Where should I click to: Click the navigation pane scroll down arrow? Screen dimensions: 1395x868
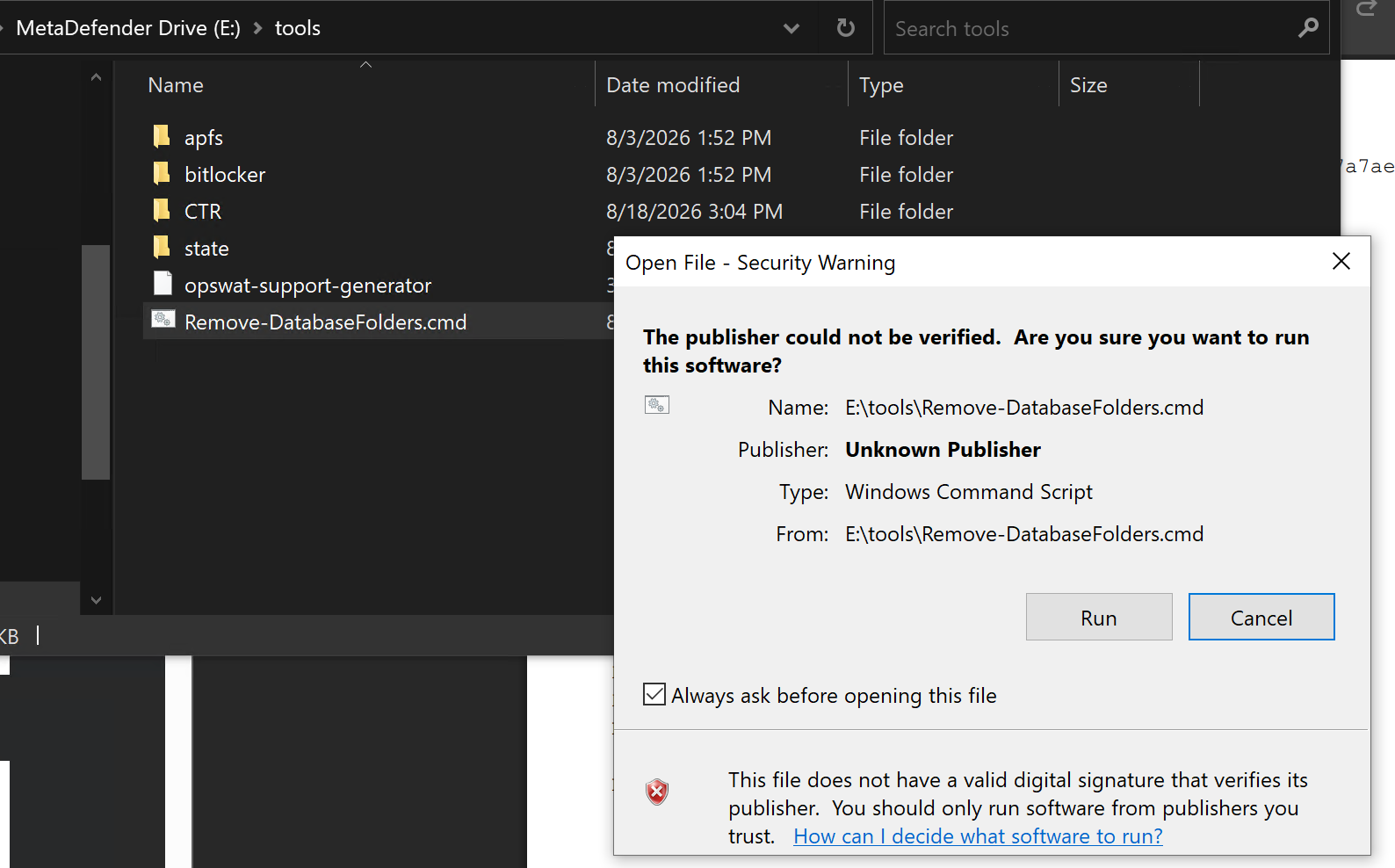[x=96, y=601]
